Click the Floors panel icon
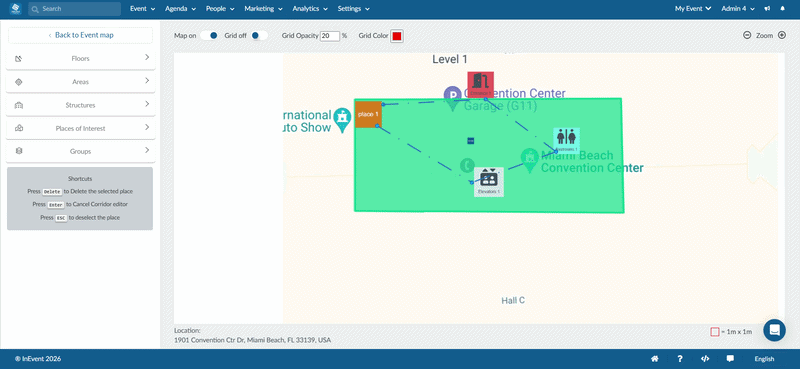The height and width of the screenshot is (369, 800). point(19,59)
